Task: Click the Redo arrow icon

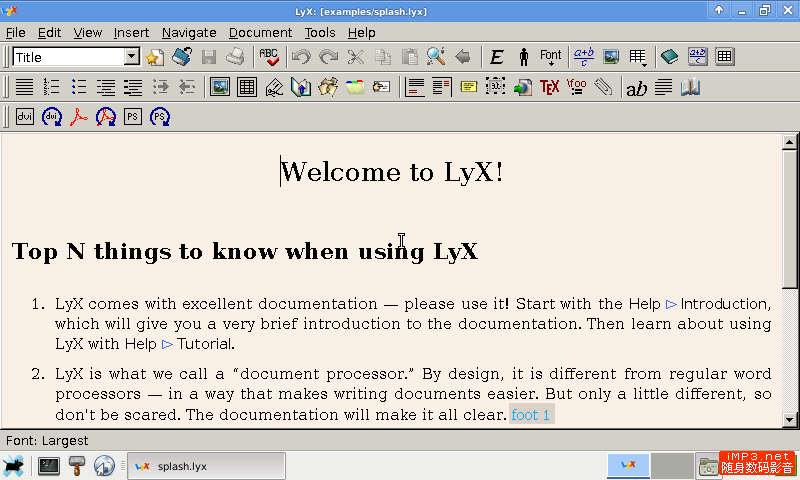Action: 328,57
